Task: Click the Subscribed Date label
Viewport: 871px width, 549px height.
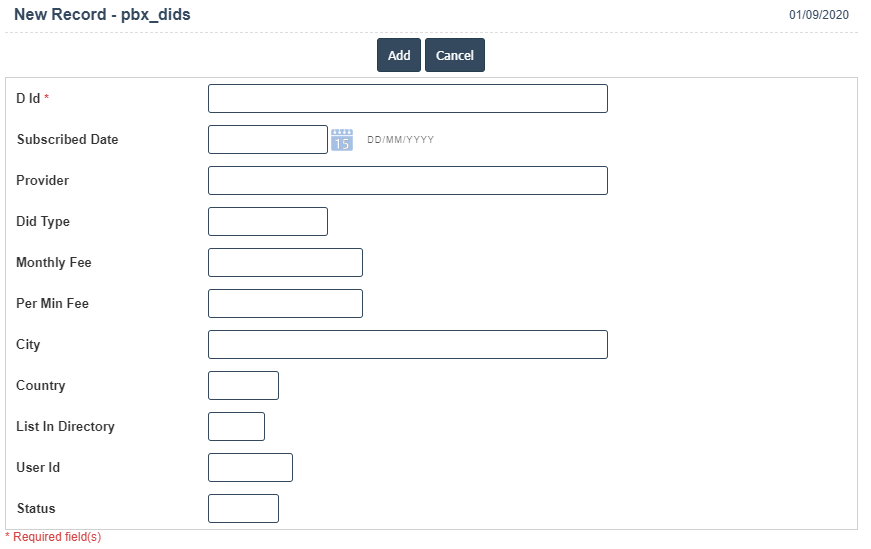Action: (67, 140)
